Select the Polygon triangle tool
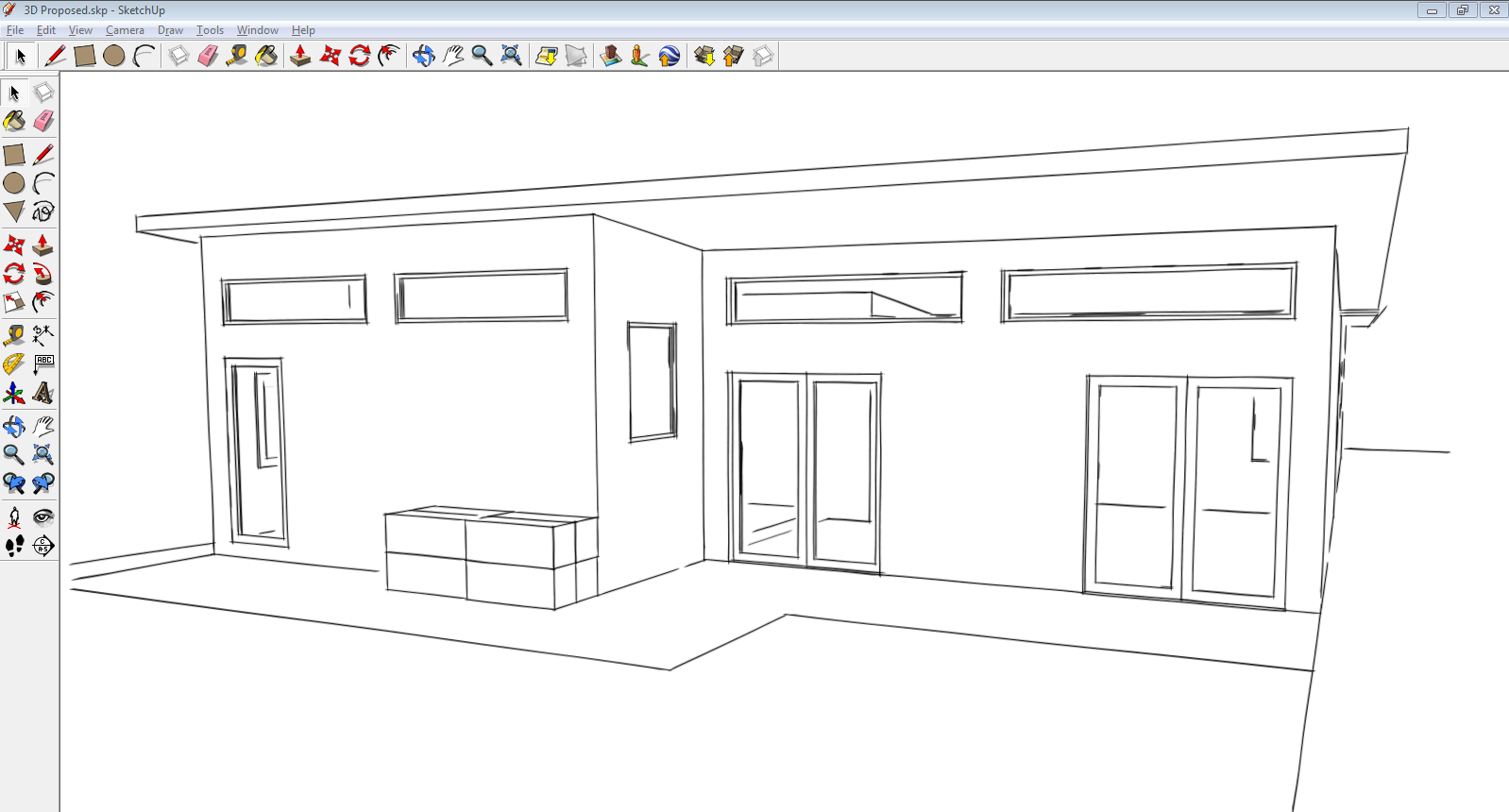The width and height of the screenshot is (1509, 812). coord(14,211)
